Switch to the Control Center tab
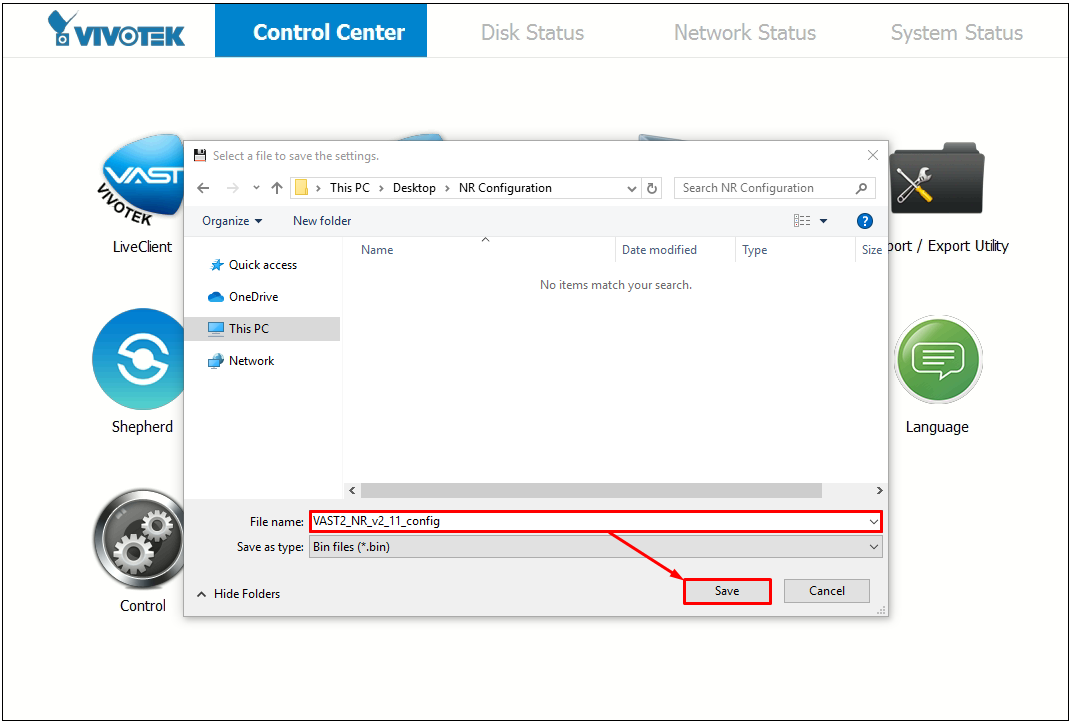 [321, 31]
